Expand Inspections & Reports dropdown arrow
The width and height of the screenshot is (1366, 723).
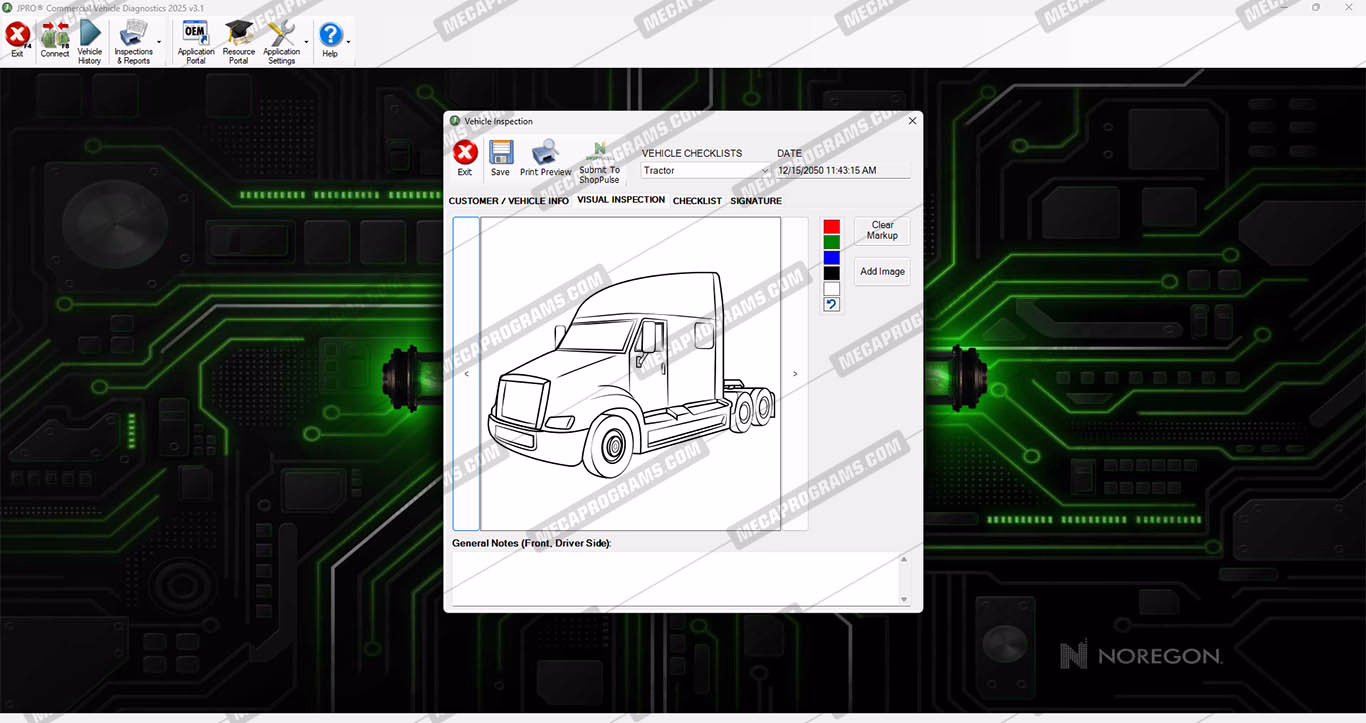[x=159, y=43]
